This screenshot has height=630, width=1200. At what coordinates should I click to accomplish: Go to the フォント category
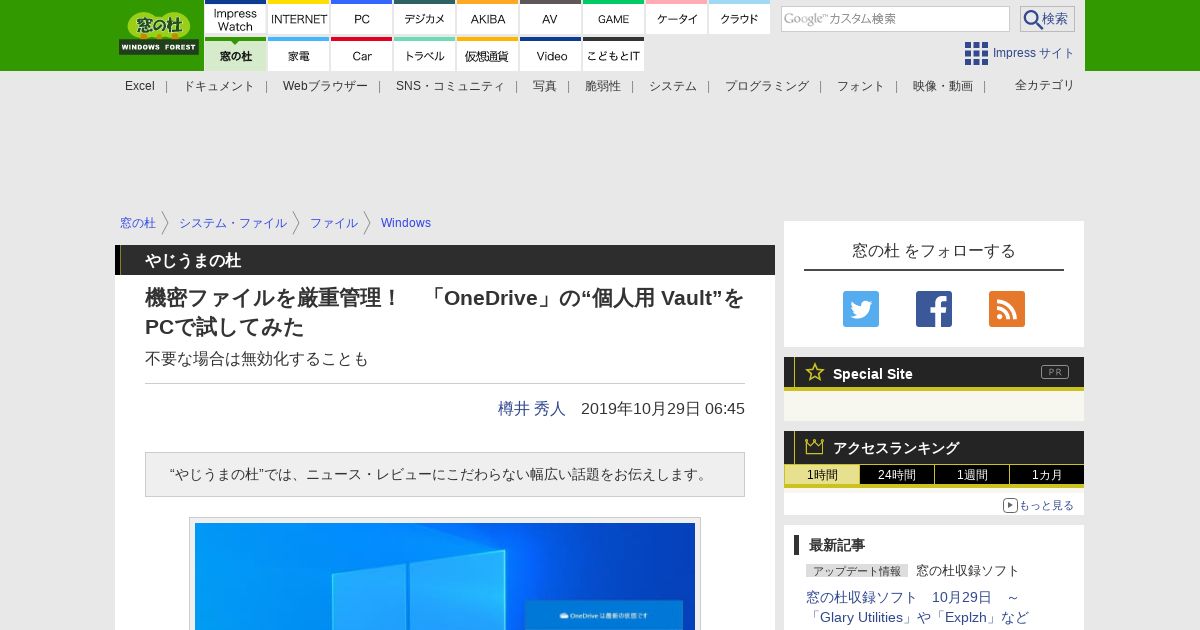(861, 86)
